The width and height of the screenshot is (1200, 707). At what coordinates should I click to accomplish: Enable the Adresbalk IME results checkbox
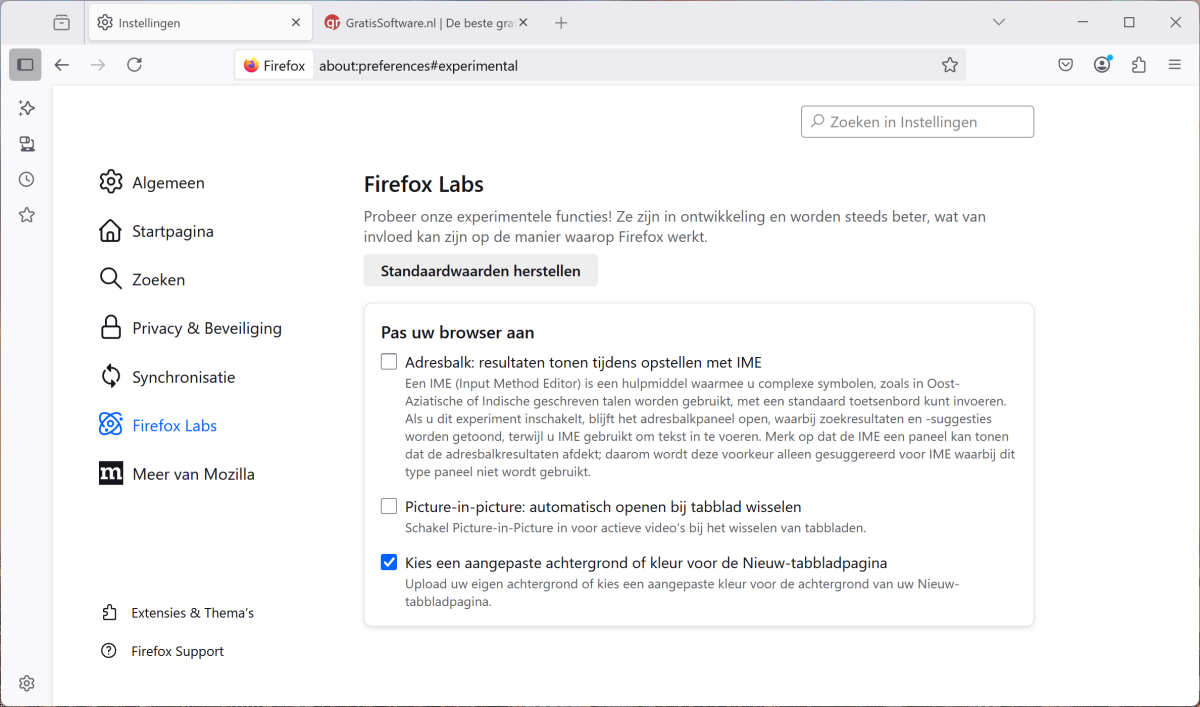coord(389,362)
